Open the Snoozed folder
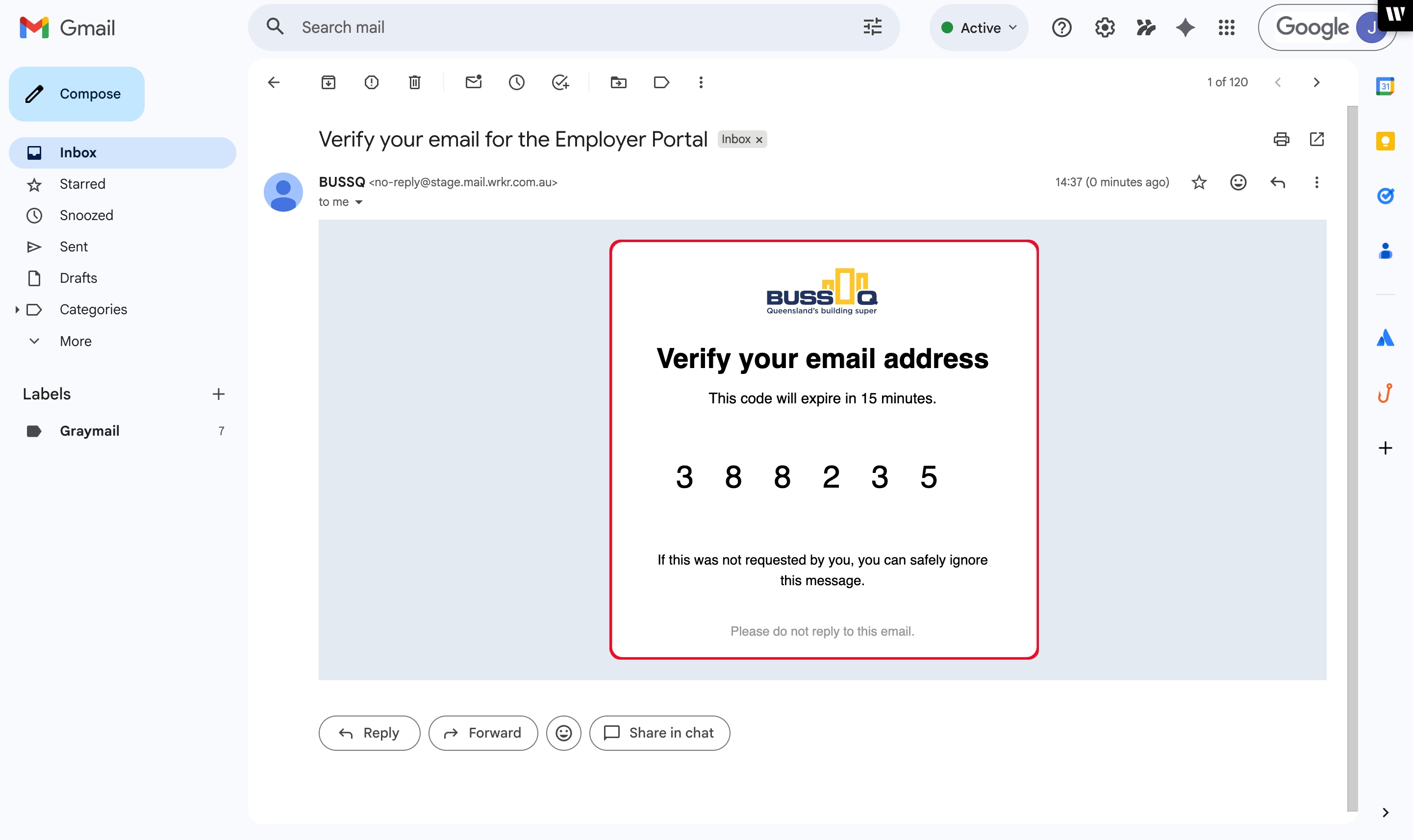Image resolution: width=1413 pixels, height=840 pixels. coord(122,215)
